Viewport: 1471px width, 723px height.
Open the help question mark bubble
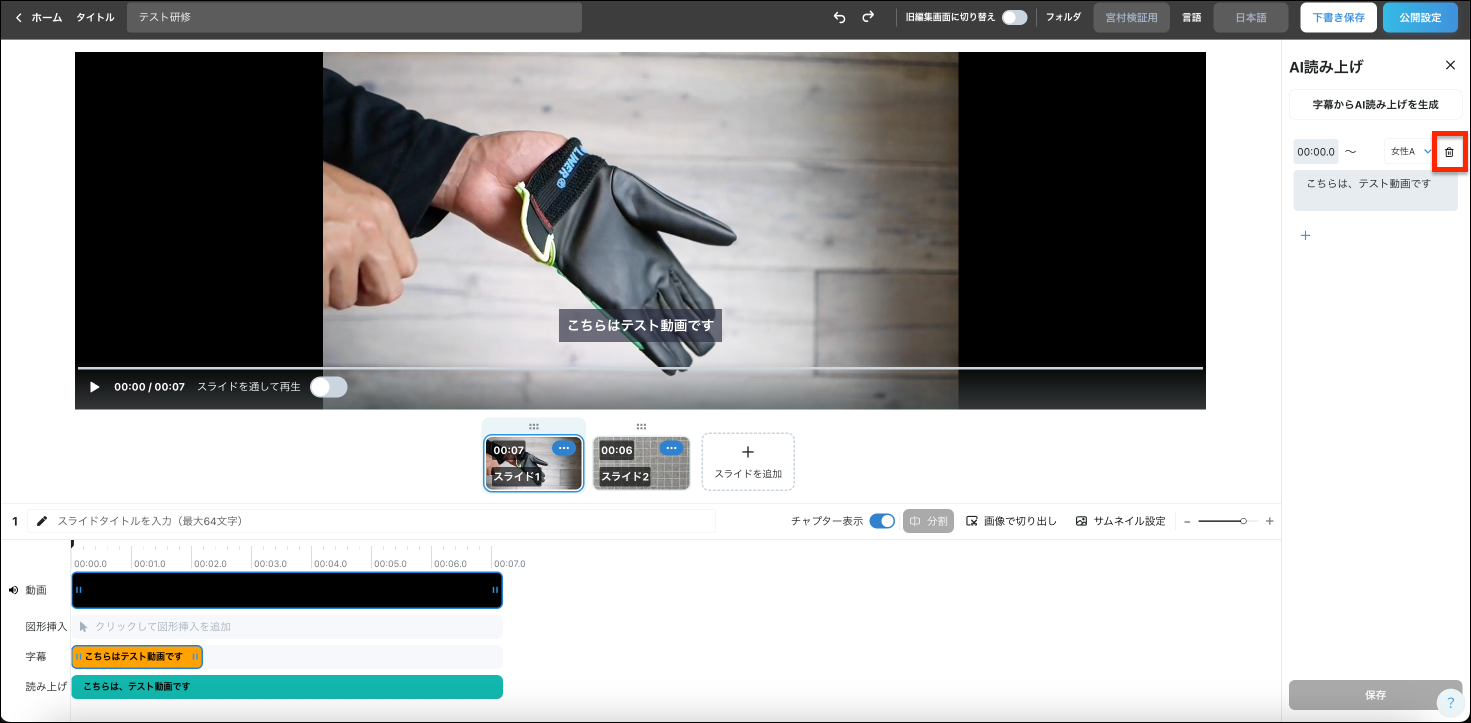(x=1450, y=703)
